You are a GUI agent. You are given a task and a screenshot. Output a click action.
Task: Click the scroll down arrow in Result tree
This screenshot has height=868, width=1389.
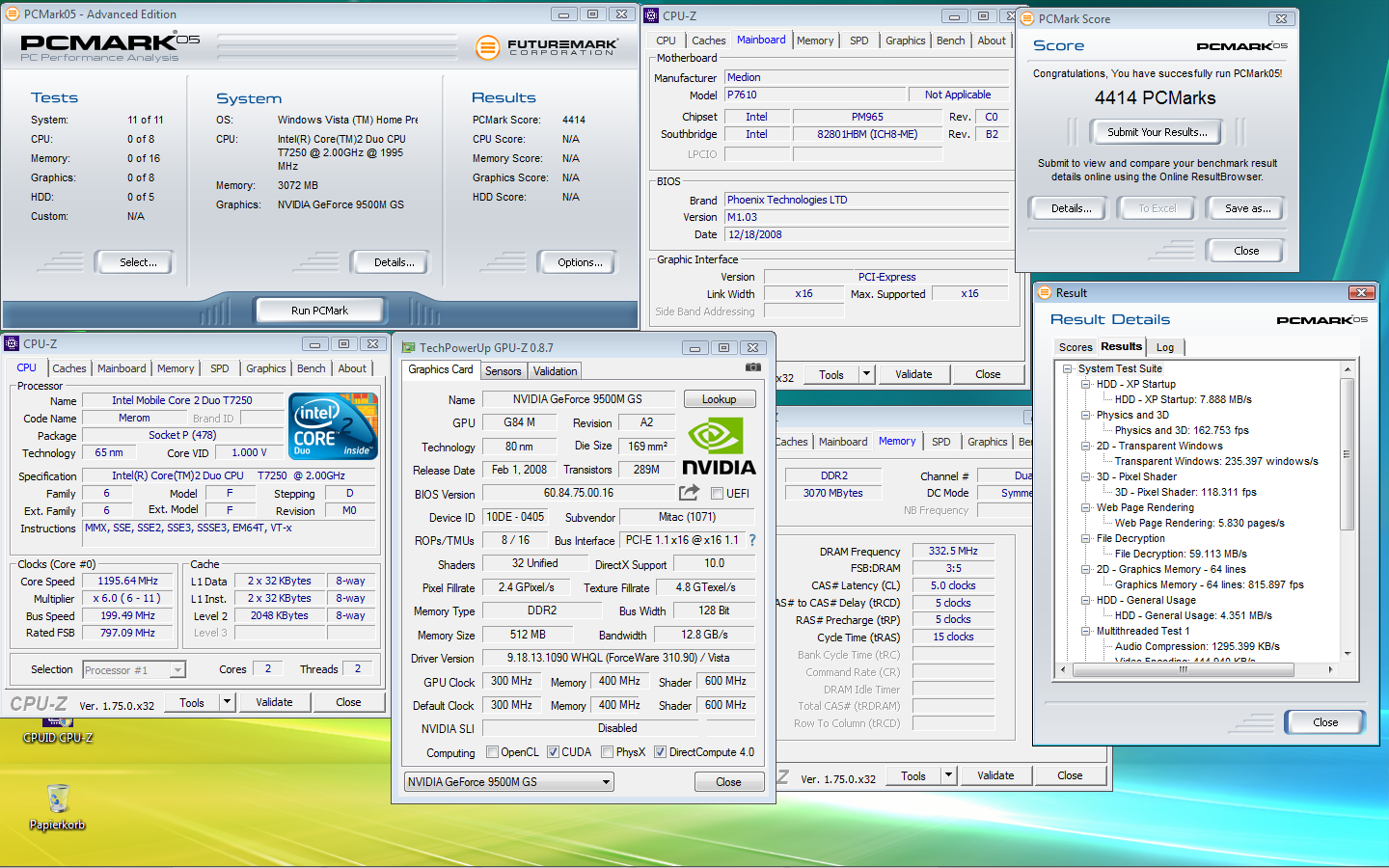[x=1348, y=654]
